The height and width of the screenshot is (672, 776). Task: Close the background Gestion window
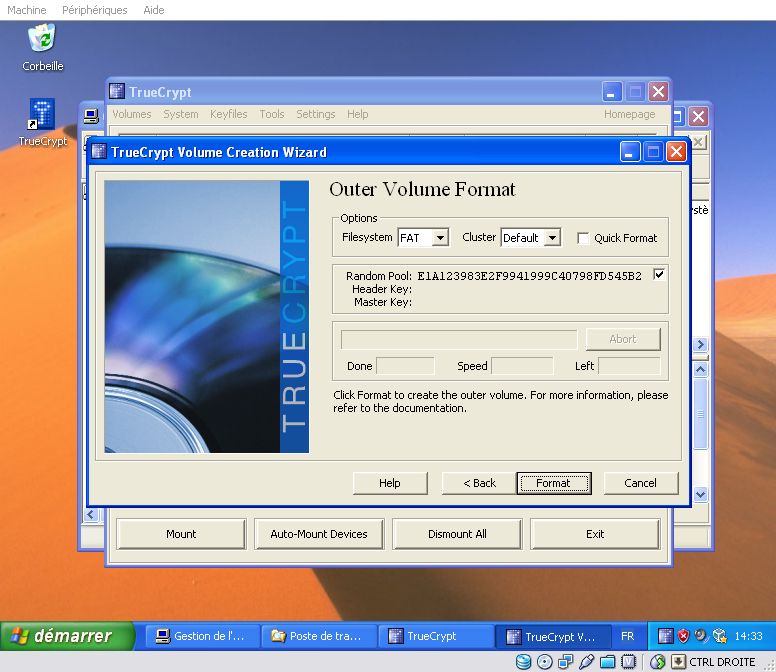tap(698, 117)
